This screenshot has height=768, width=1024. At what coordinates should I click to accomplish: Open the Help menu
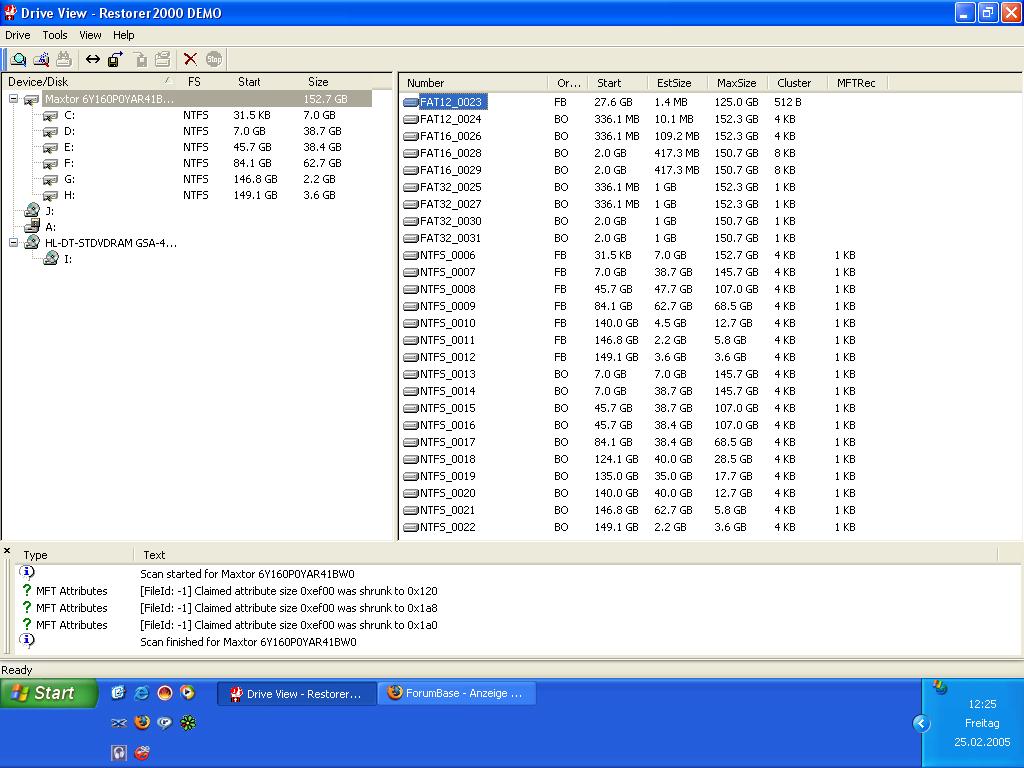[x=123, y=35]
